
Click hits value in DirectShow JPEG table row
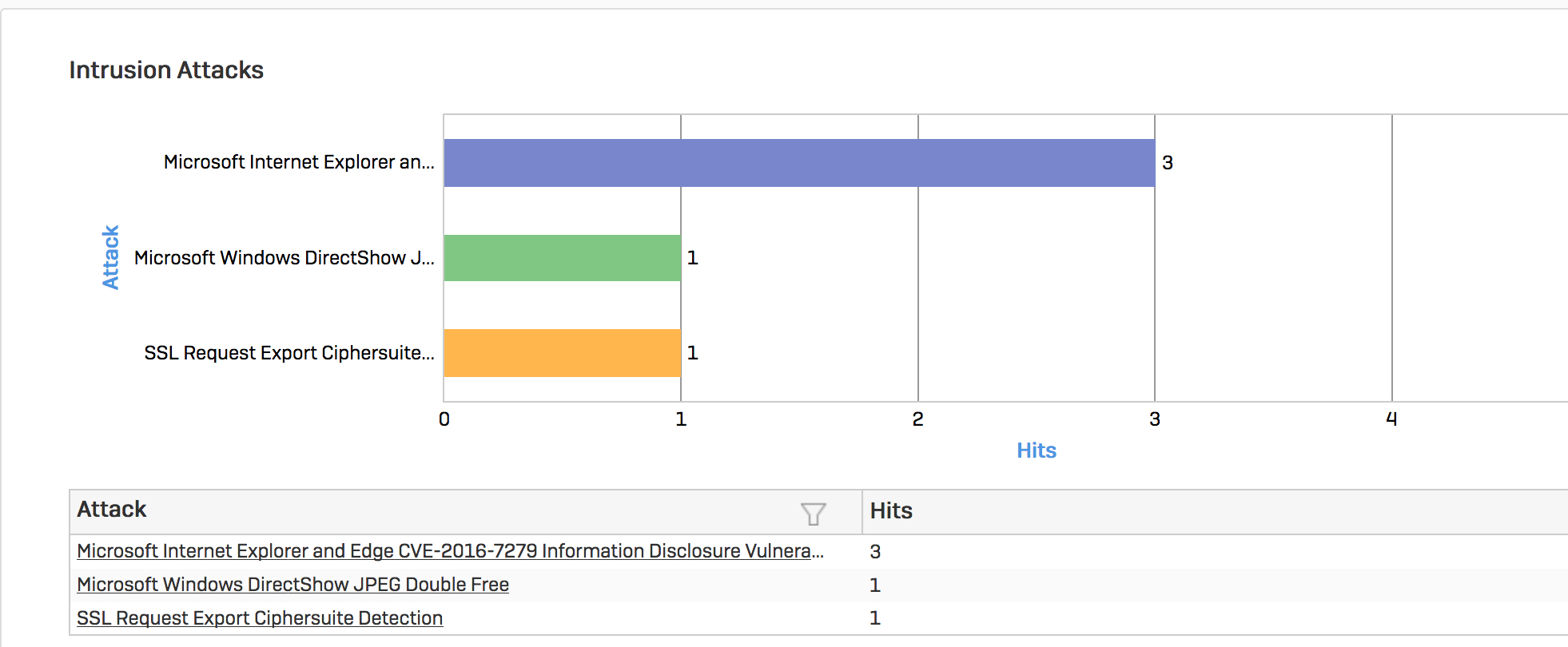coord(875,585)
